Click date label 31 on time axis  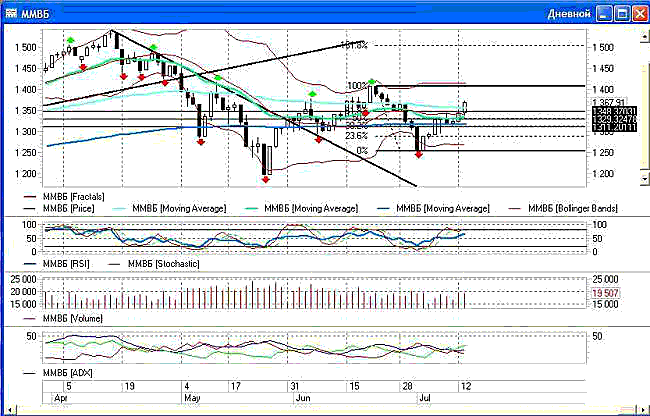(x=295, y=387)
